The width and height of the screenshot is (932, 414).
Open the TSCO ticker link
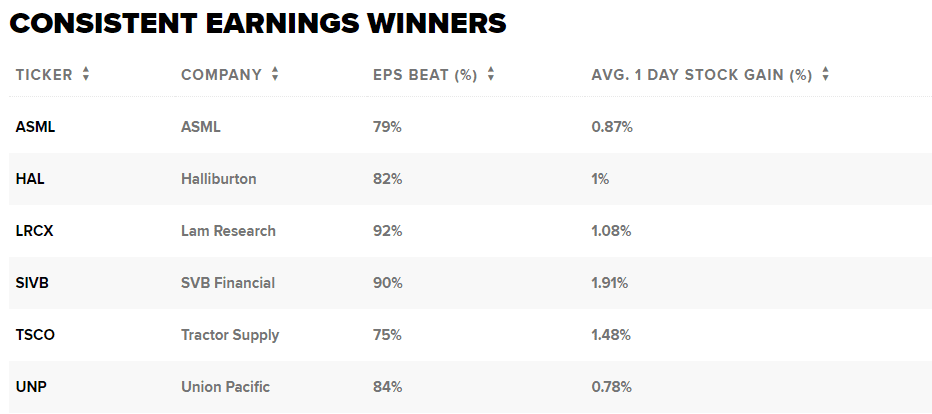pos(35,335)
